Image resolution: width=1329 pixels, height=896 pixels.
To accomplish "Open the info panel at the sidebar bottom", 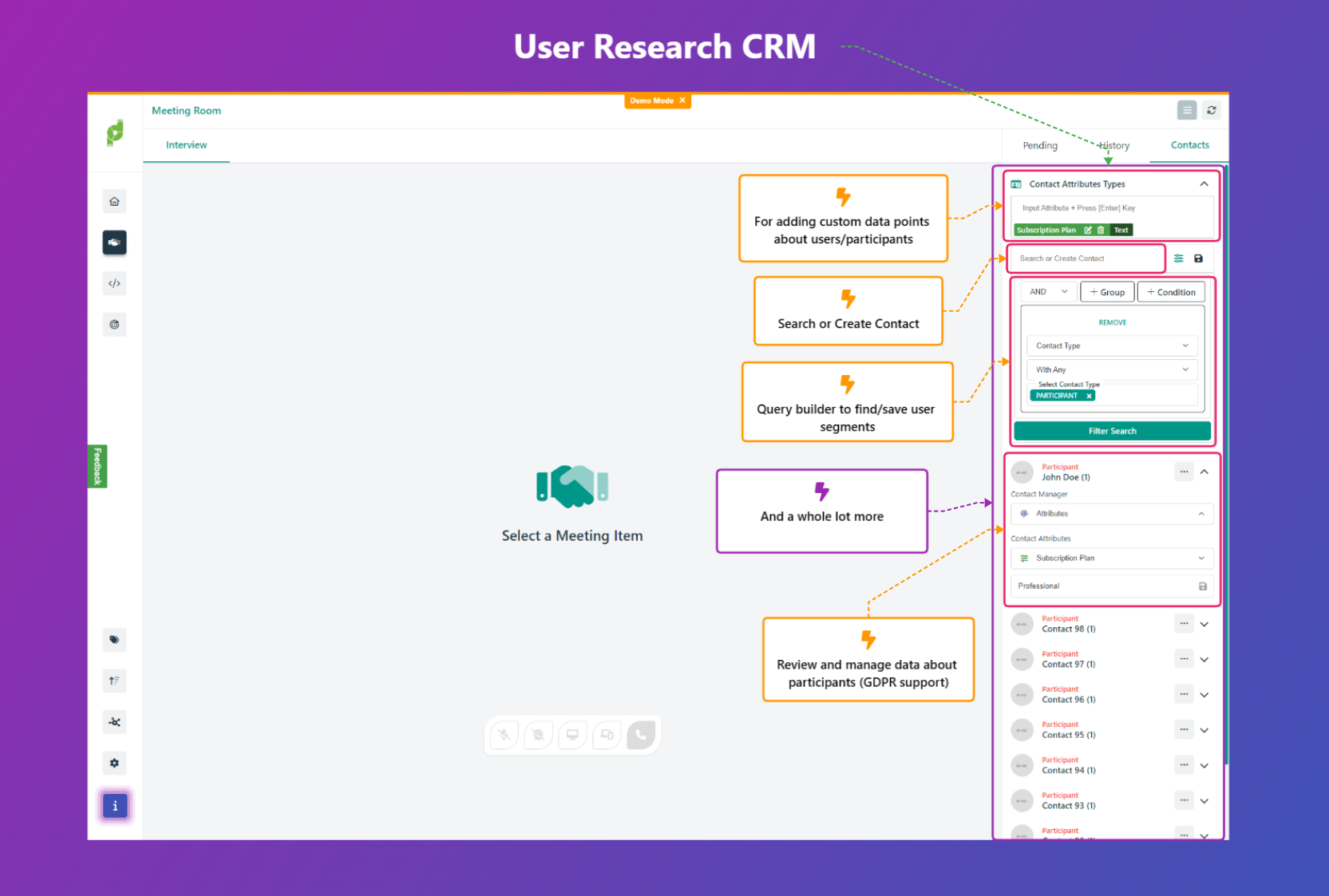I will coord(114,805).
